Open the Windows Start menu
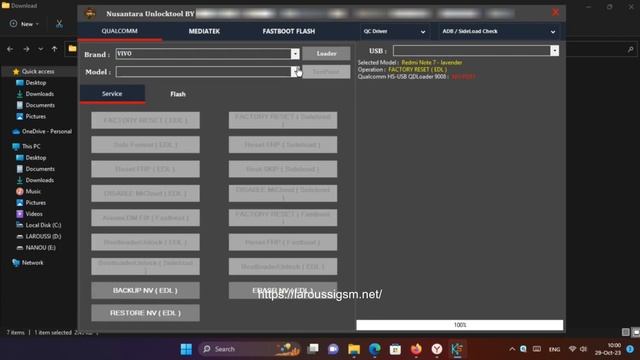The image size is (640, 360). coord(187,349)
